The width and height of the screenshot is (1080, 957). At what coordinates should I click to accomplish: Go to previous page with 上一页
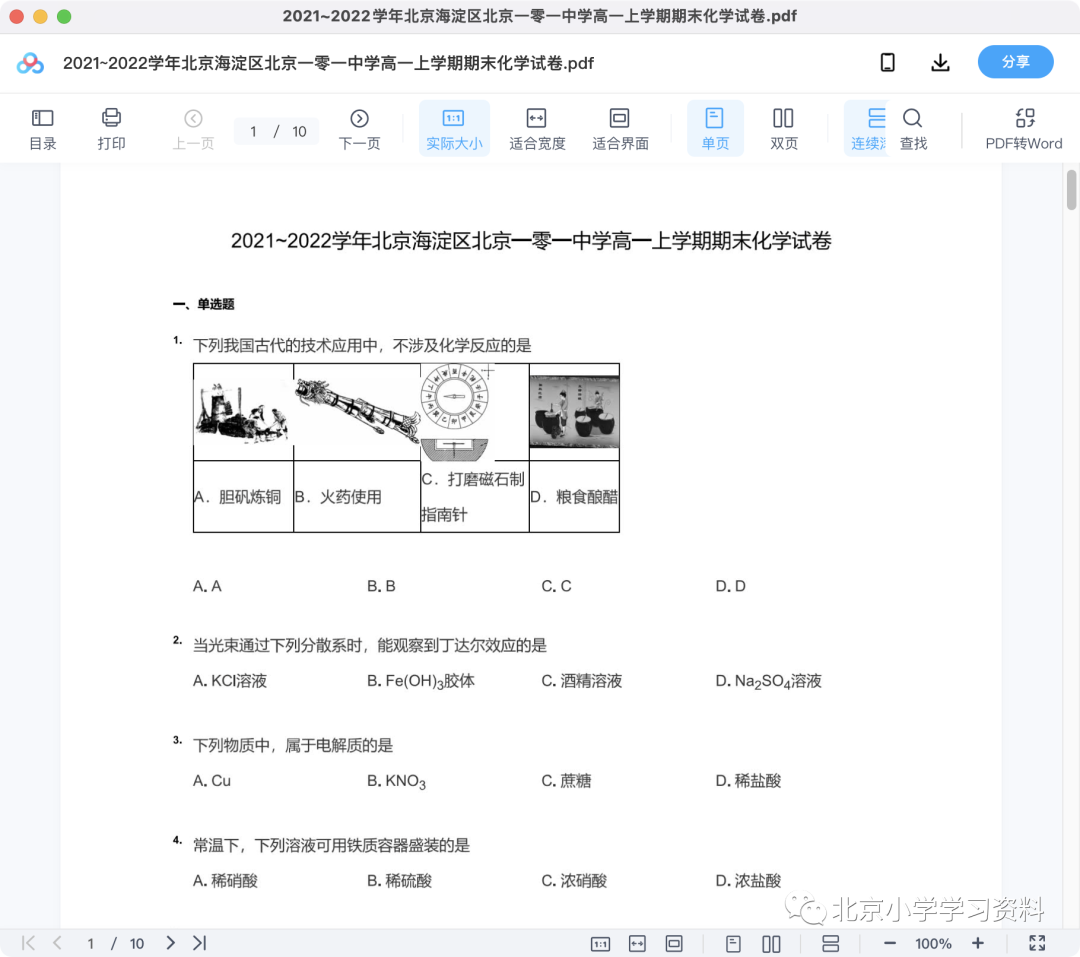coord(194,129)
